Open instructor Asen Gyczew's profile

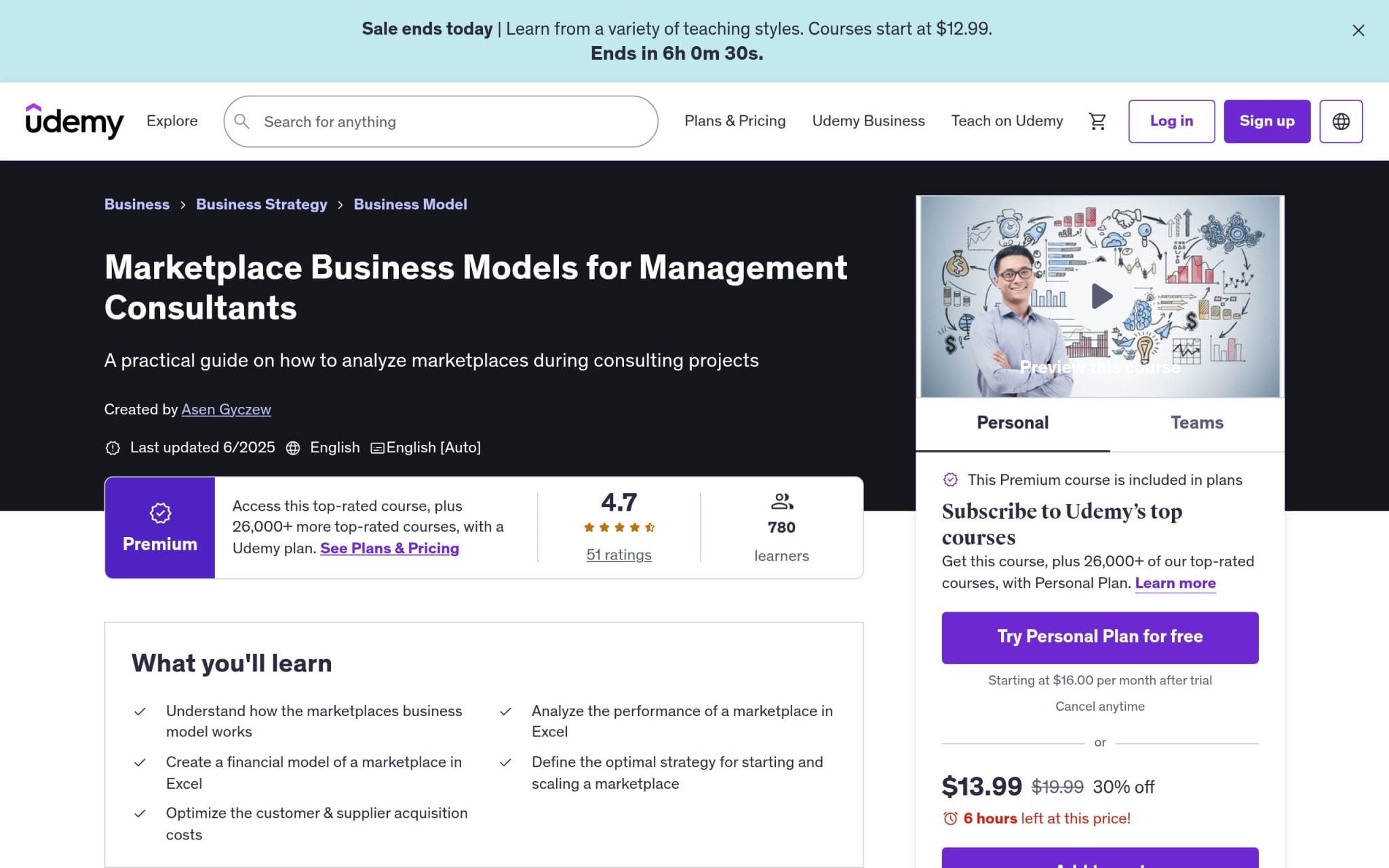click(226, 410)
